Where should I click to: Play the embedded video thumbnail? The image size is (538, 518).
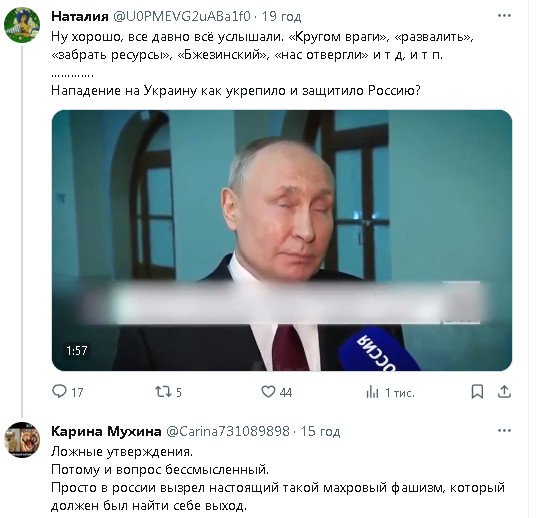tap(282, 240)
